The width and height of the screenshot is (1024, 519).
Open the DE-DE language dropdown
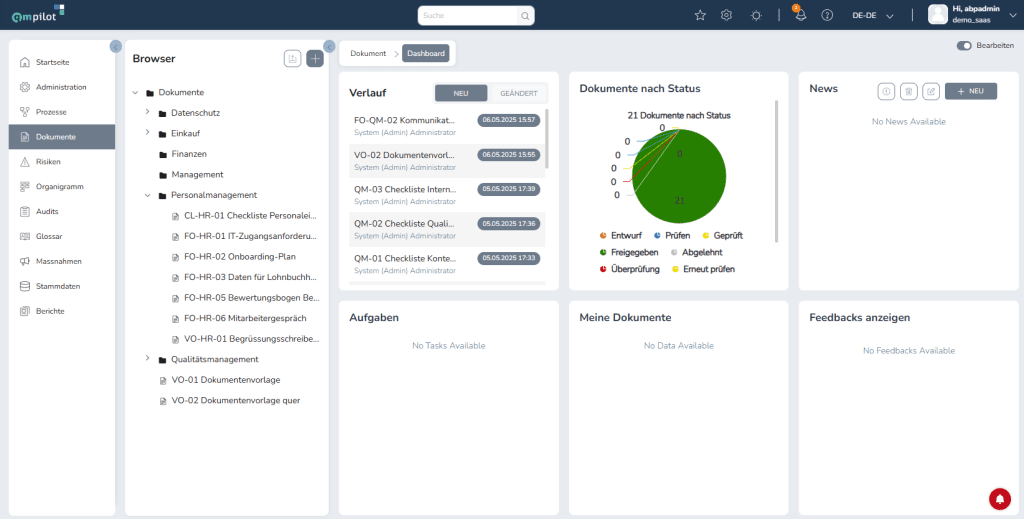tap(872, 15)
